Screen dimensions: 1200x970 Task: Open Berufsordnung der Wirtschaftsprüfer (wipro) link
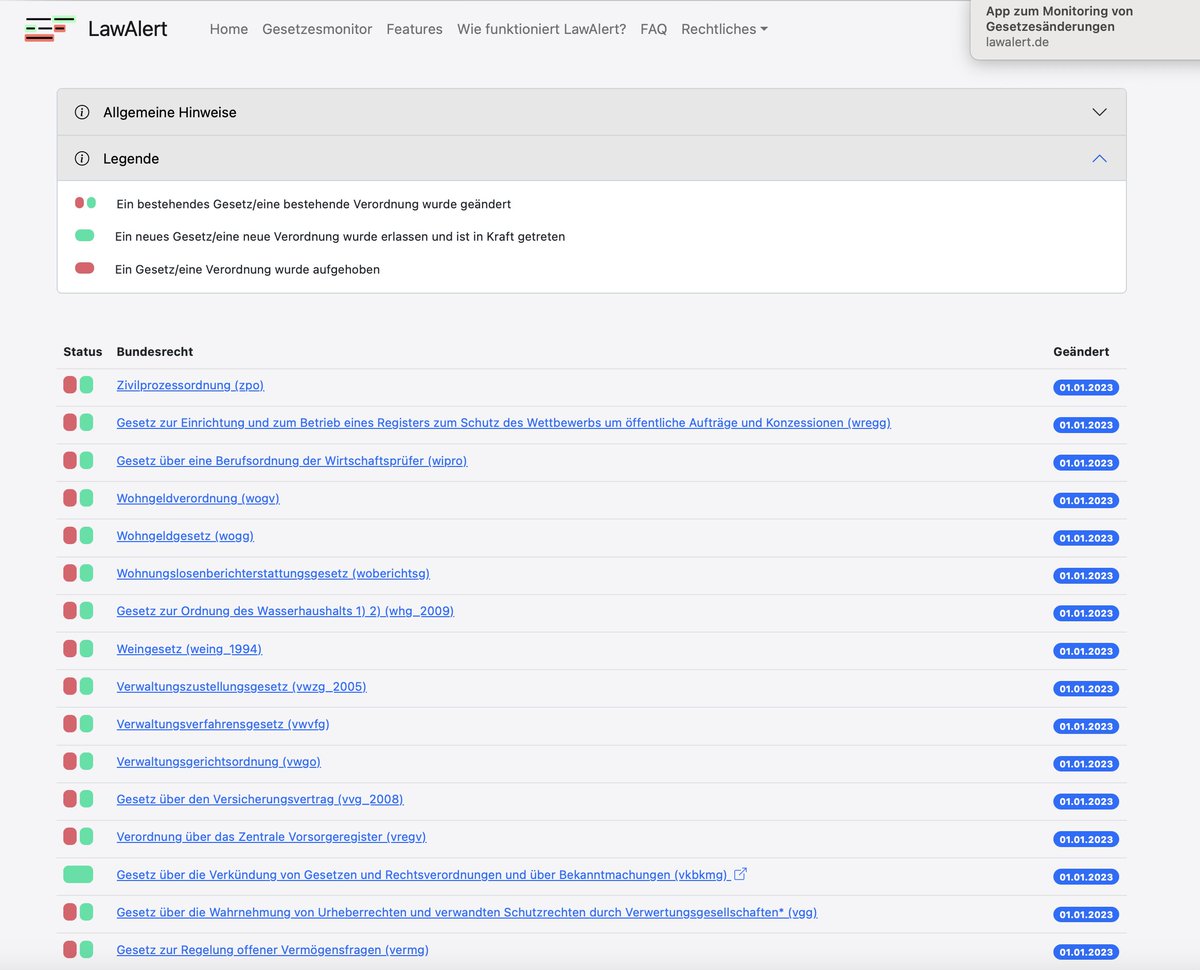point(292,461)
